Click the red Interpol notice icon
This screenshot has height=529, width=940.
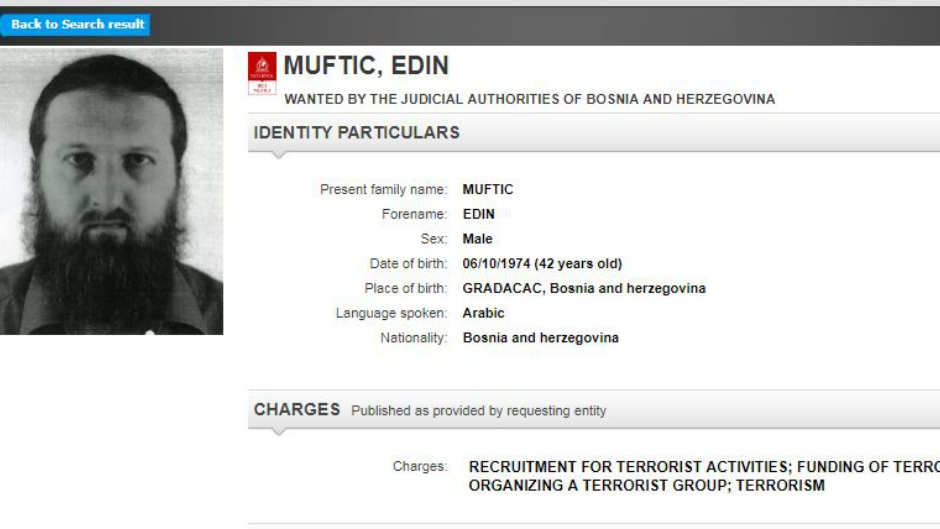[262, 72]
